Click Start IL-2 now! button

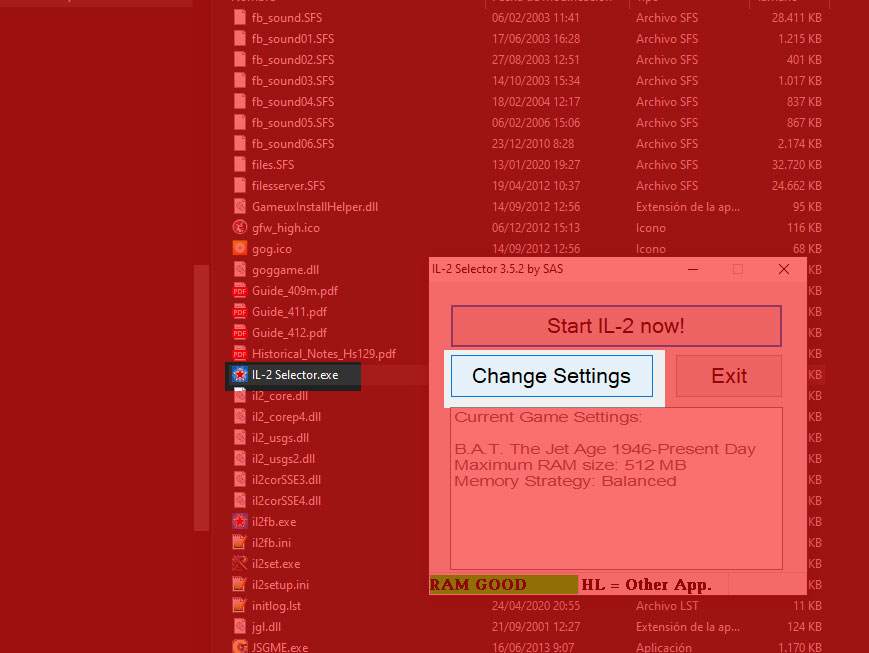pos(616,326)
